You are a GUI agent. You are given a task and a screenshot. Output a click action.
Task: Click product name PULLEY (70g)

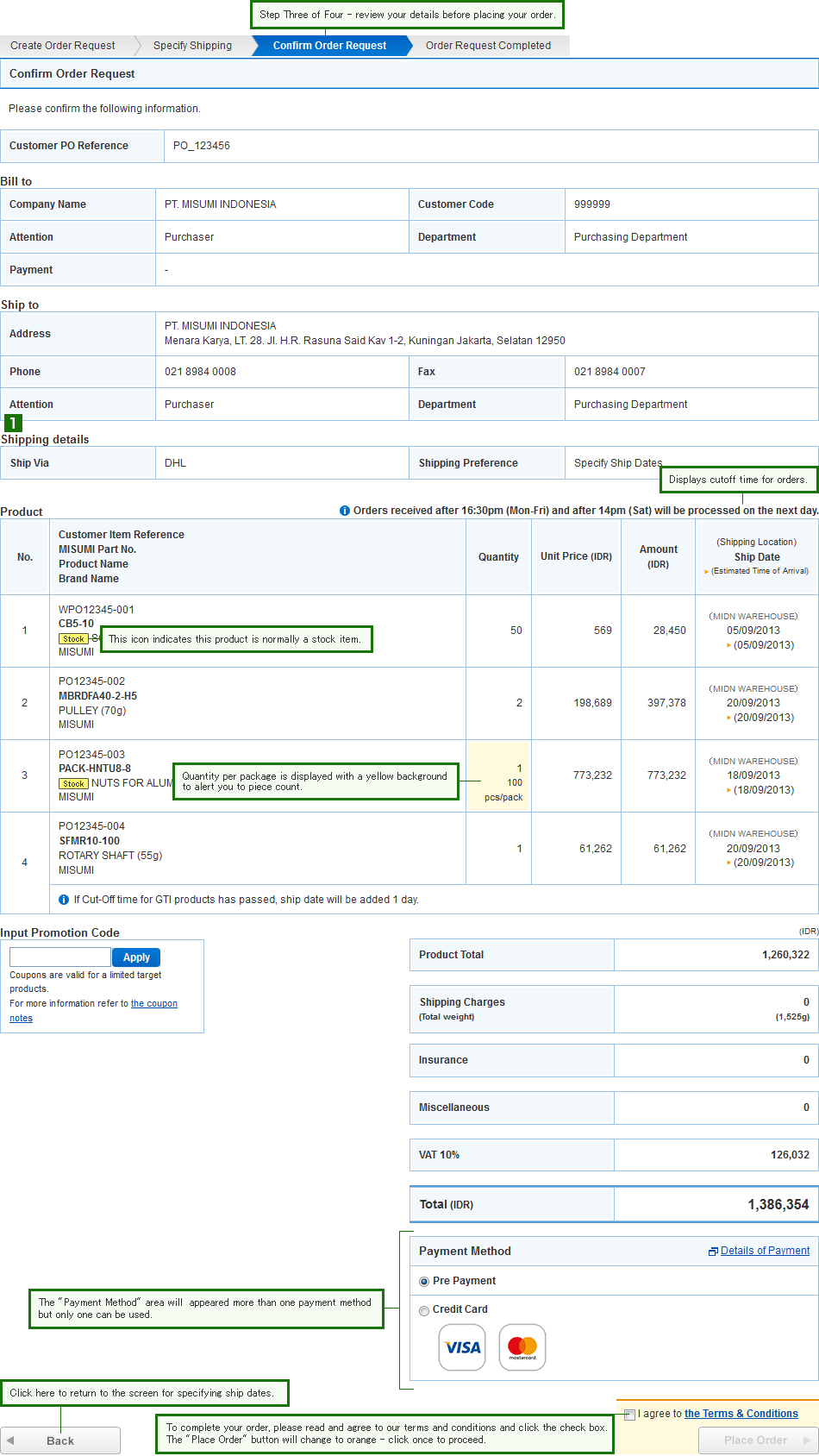point(92,711)
